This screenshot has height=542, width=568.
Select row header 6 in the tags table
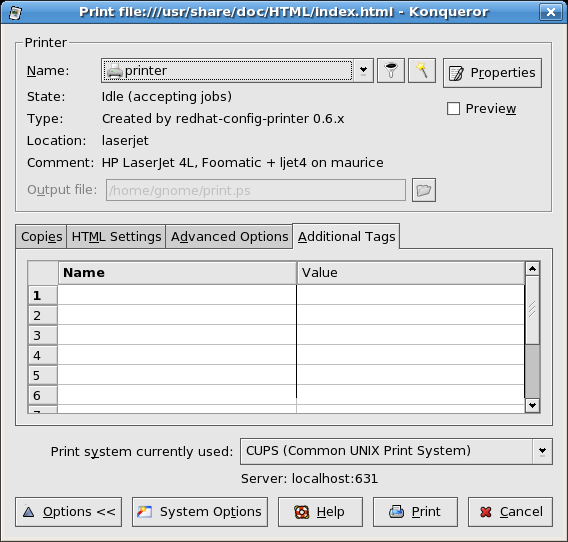[x=43, y=395]
